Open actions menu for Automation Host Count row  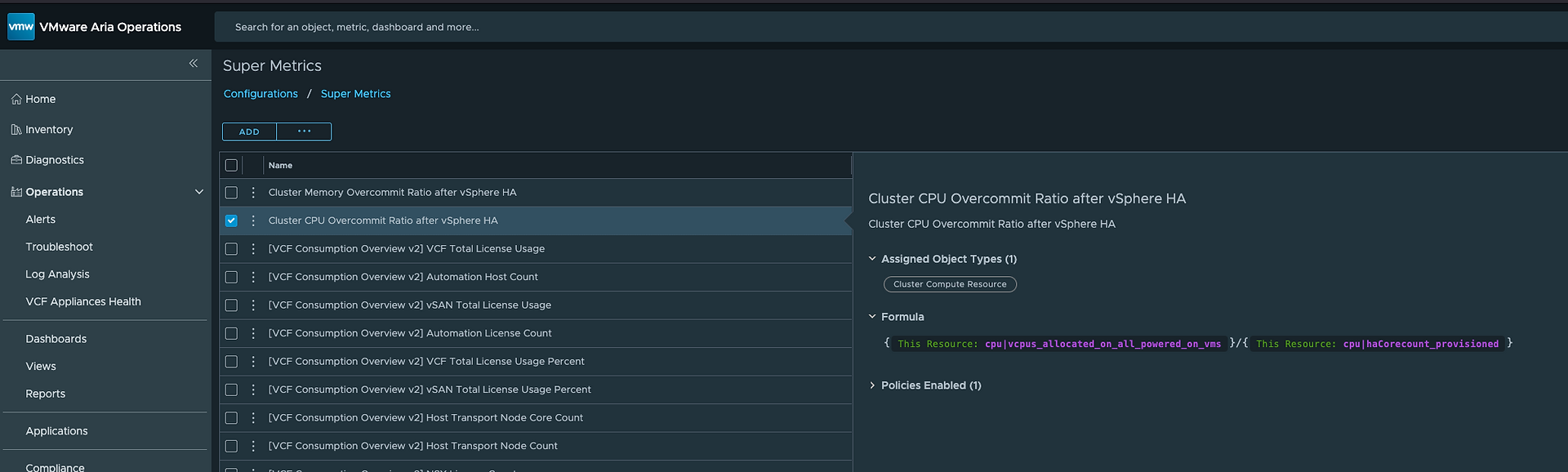point(253,277)
